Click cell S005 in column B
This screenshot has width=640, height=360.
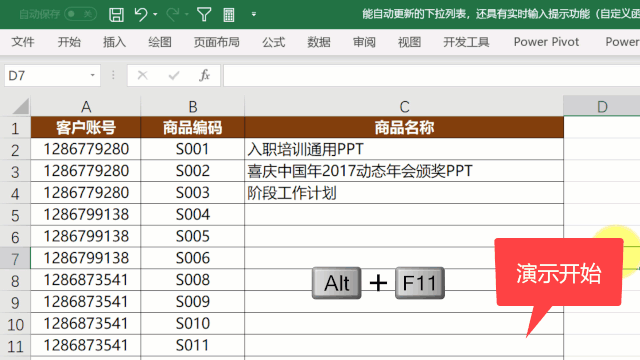point(193,237)
